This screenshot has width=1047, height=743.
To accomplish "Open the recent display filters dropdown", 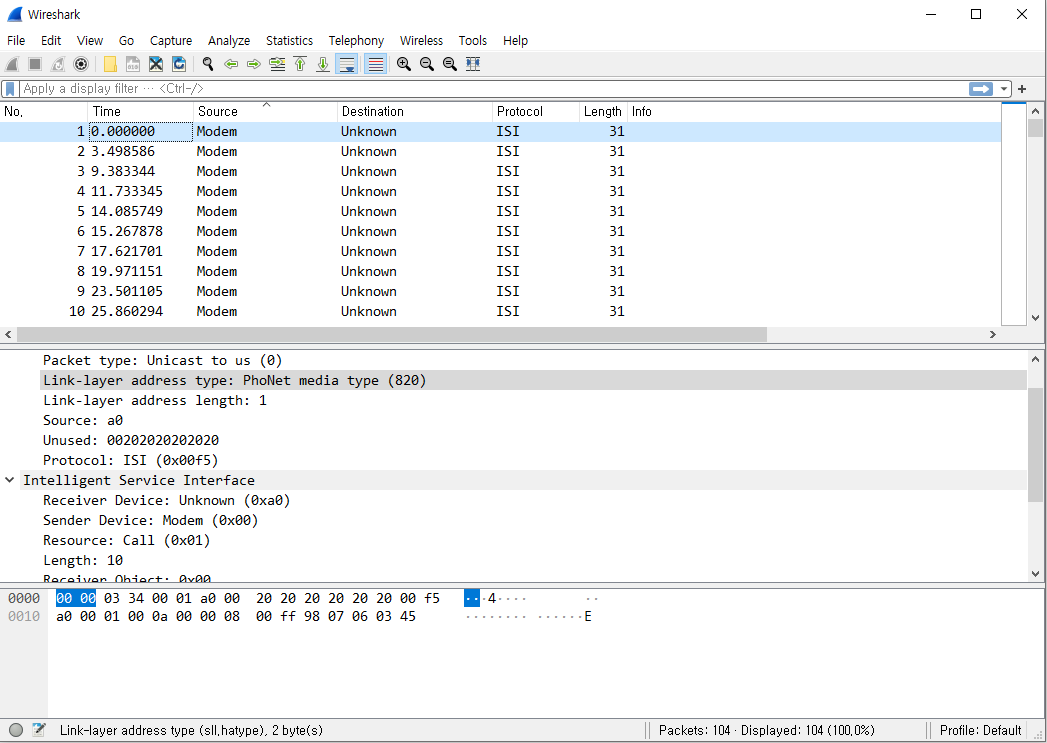I will [1004, 89].
